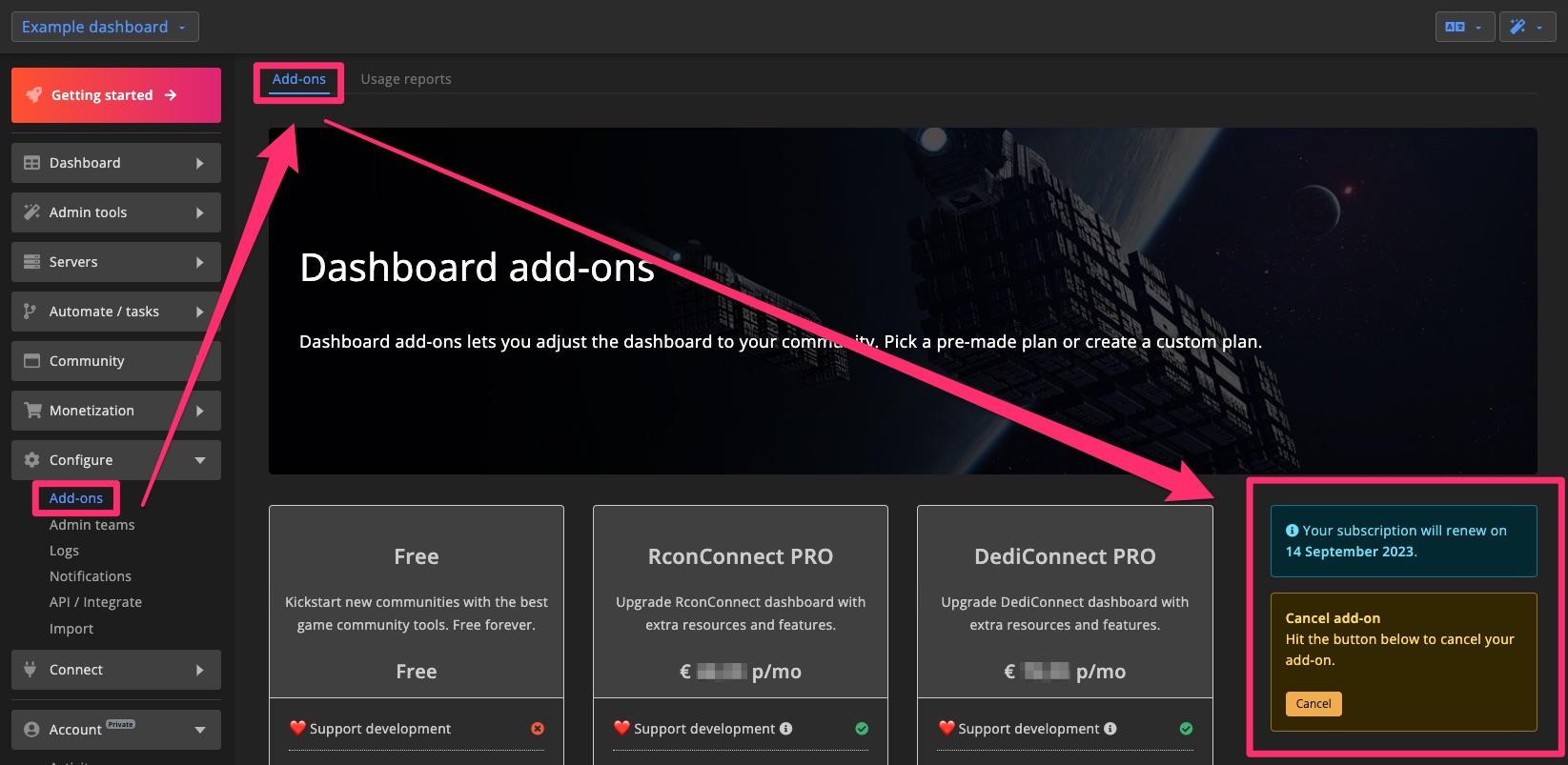Click the rocket icon on Getting started
1568x765 pixels.
[34, 95]
